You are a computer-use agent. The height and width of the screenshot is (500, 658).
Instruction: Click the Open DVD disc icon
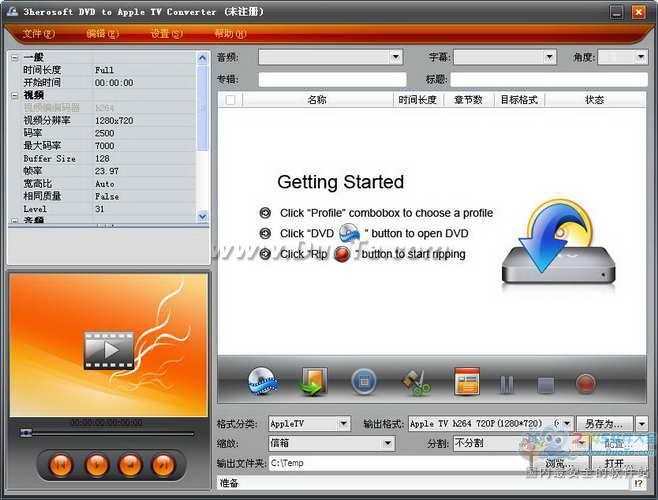(x=262, y=381)
